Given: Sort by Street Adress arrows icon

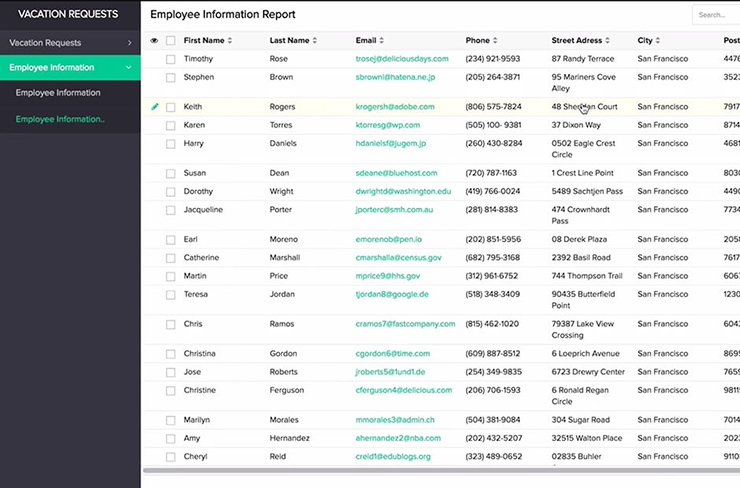Looking at the screenshot, I should pos(607,41).
